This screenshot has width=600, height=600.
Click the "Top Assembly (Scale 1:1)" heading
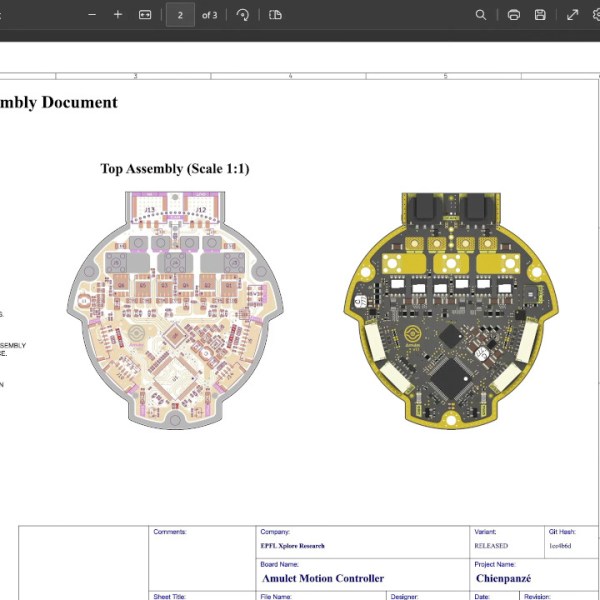pos(175,169)
